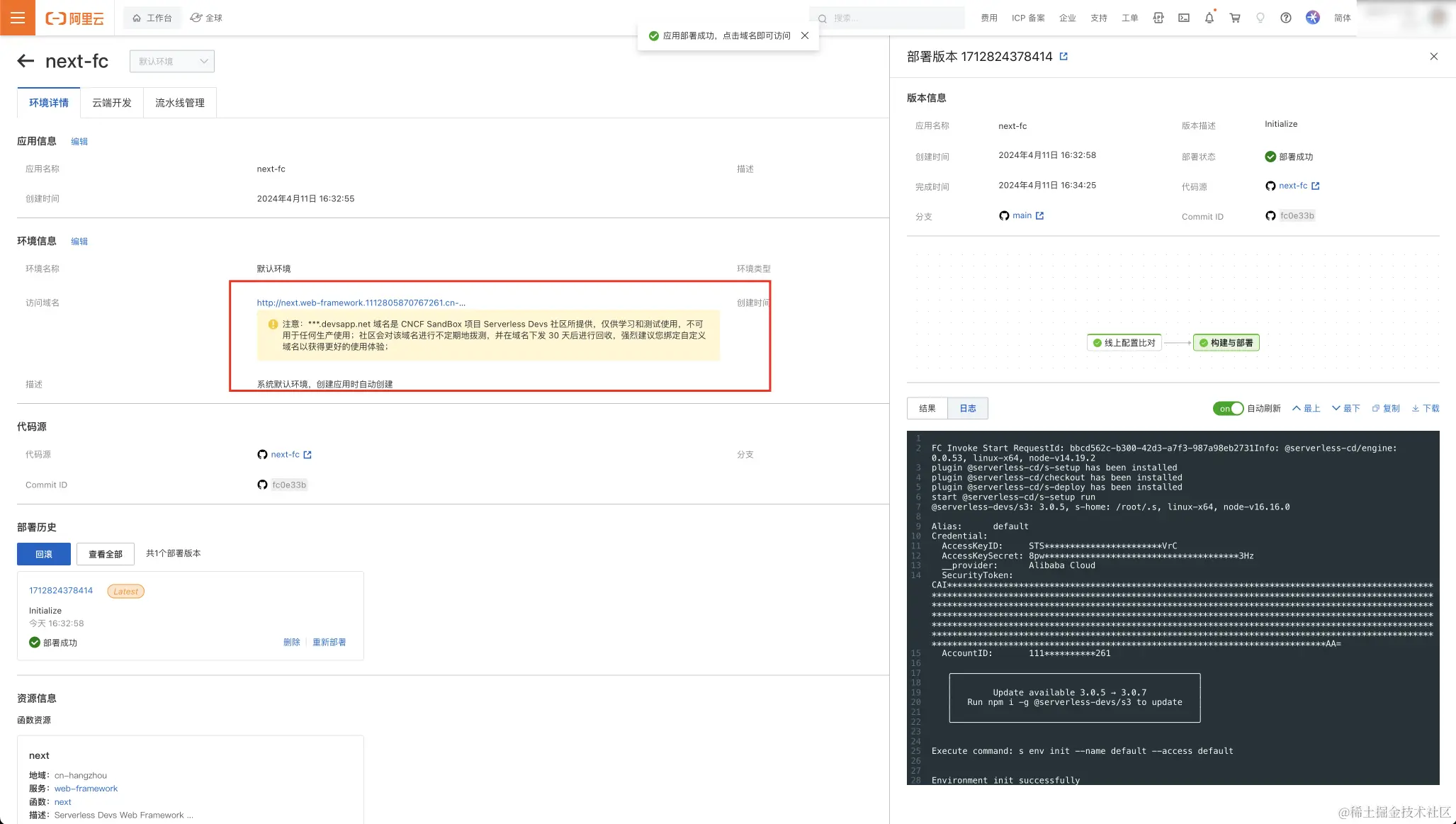Viewport: 1456px width, 824px height.
Task: Click the back arrow beside next-fc
Action: [x=26, y=61]
